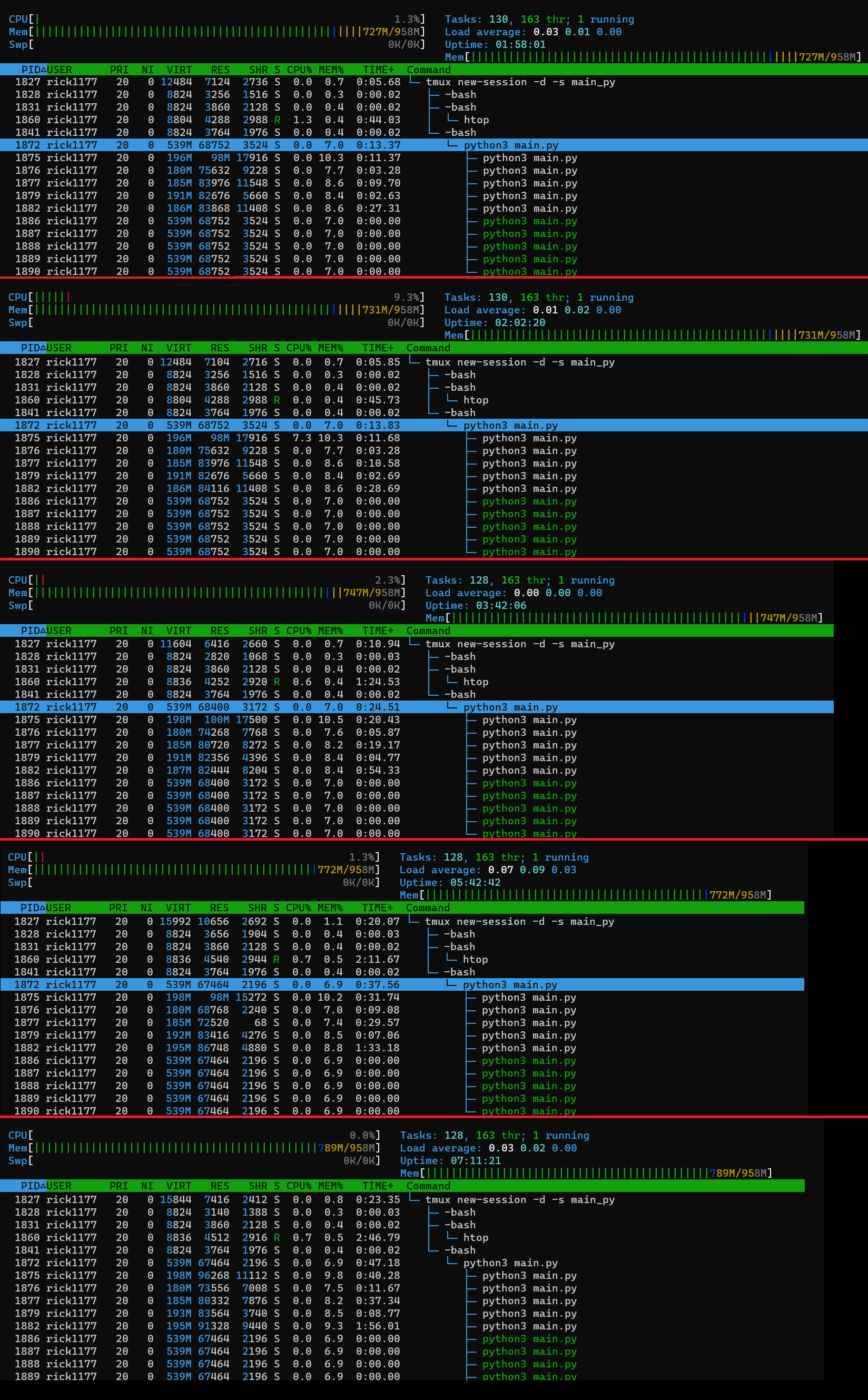Select PID 1877 row with TIME+ 0:37.34
The image size is (868, 1400).
point(402,1300)
